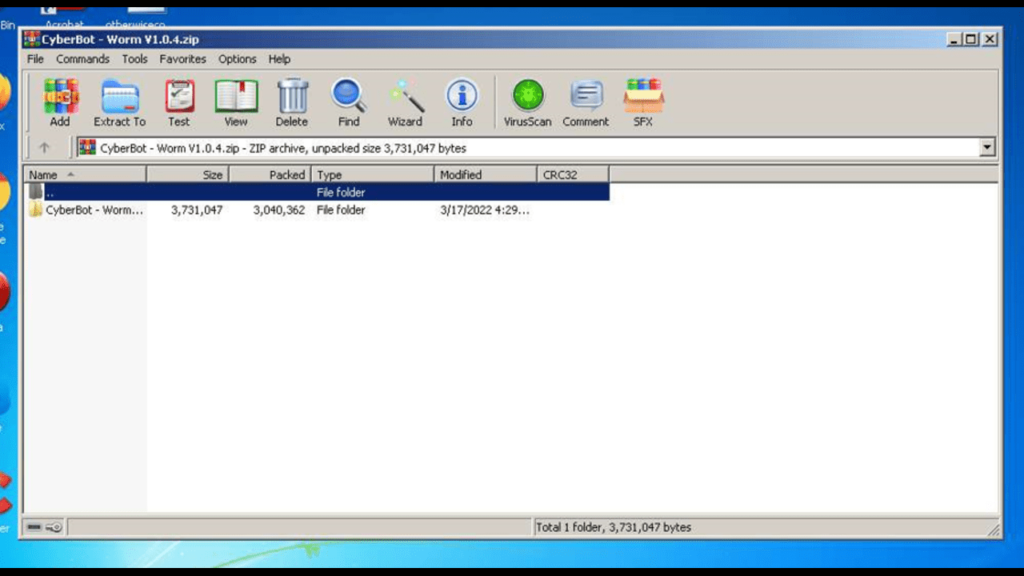Image resolution: width=1024 pixels, height=576 pixels.
Task: Open the File menu
Action: tap(35, 59)
